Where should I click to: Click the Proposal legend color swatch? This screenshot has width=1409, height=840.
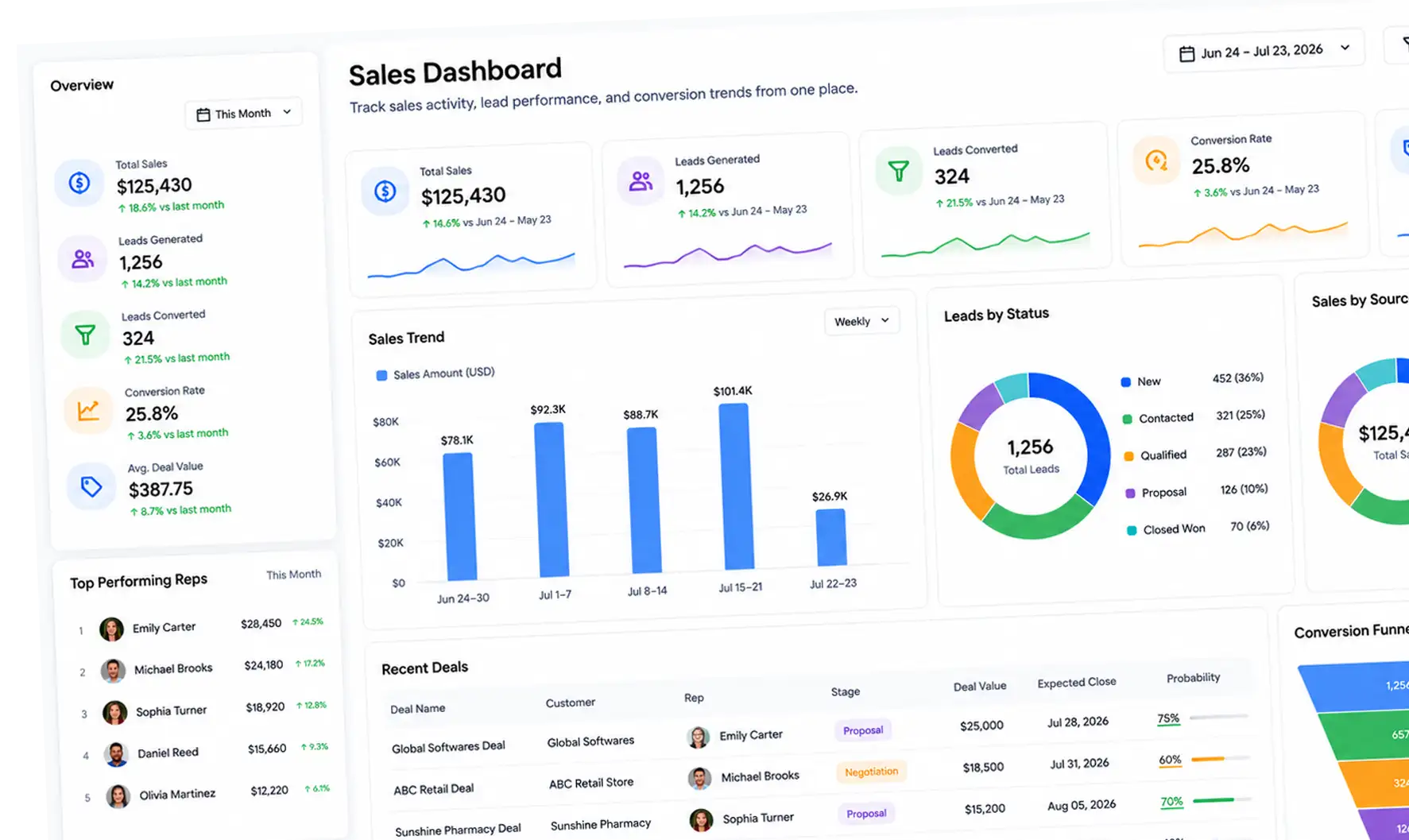pos(1130,494)
